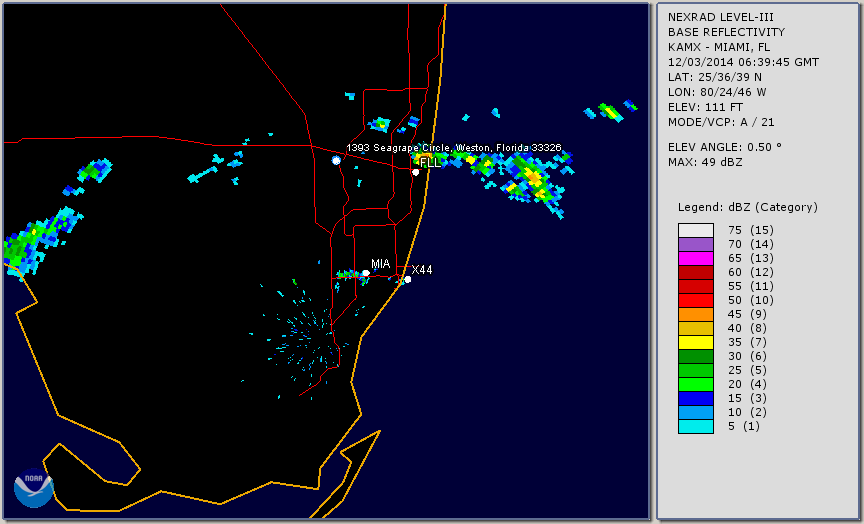Click the Weston address location marker
The width and height of the screenshot is (864, 524).
[x=336, y=160]
